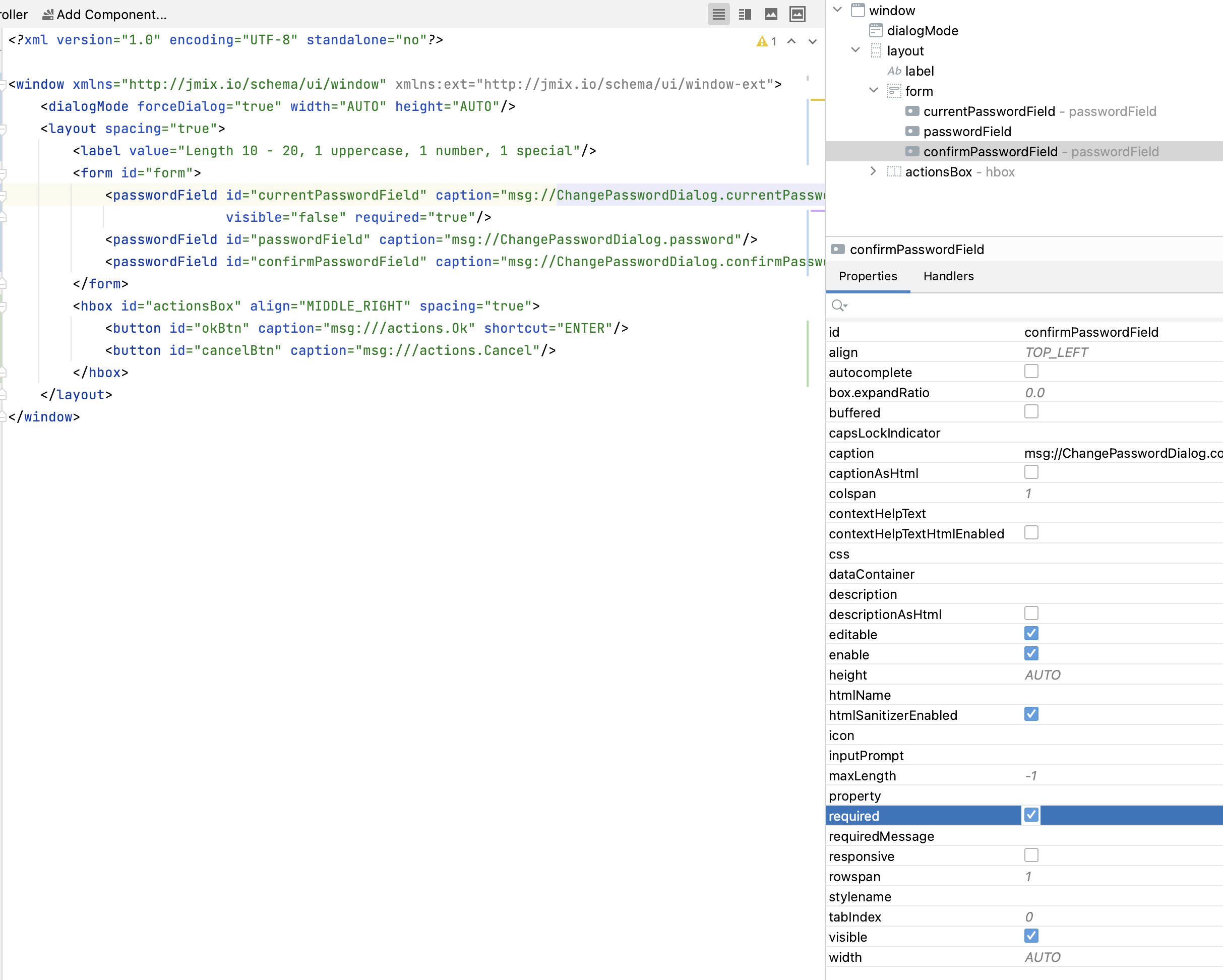The image size is (1223, 980).
Task: Switch to the Handlers tab
Action: click(948, 276)
